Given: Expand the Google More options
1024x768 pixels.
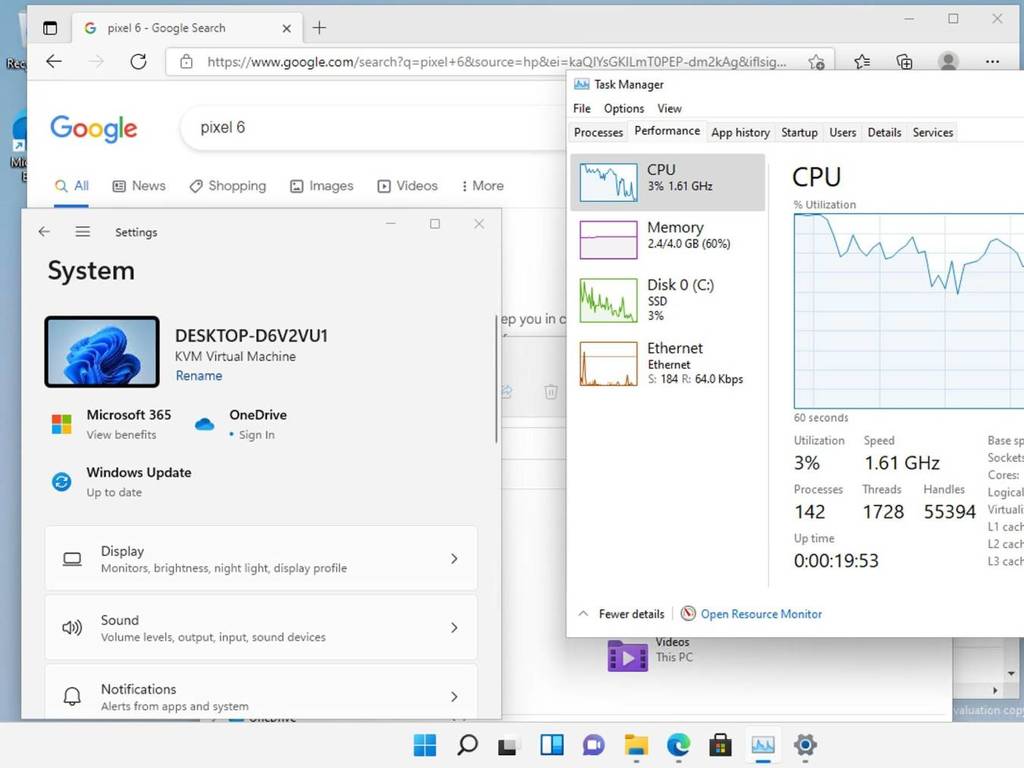Looking at the screenshot, I should tap(483, 186).
